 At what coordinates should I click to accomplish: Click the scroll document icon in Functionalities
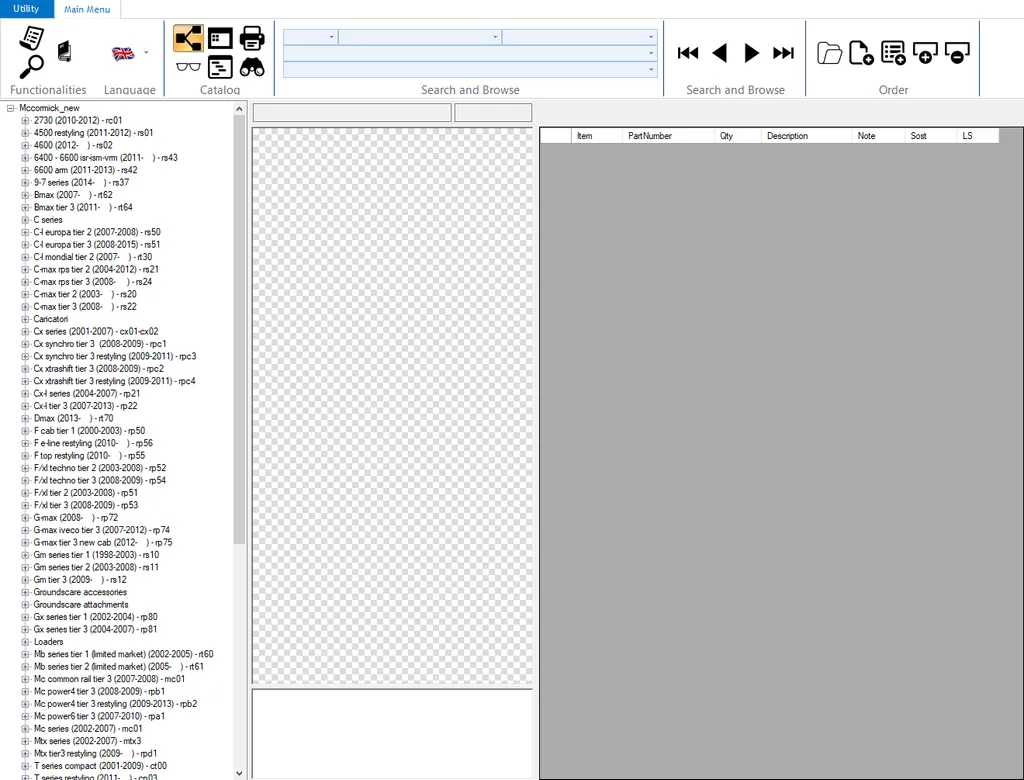click(31, 38)
